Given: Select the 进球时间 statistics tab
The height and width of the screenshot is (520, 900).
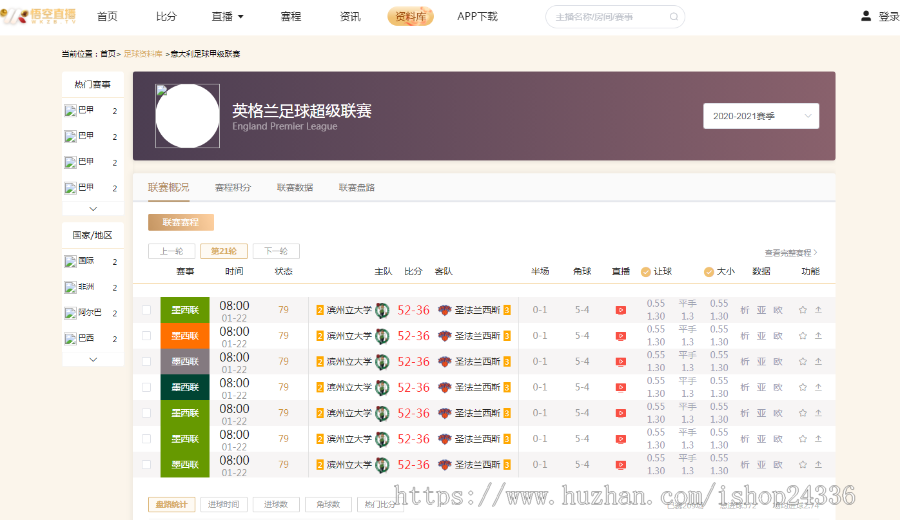Looking at the screenshot, I should tap(224, 505).
